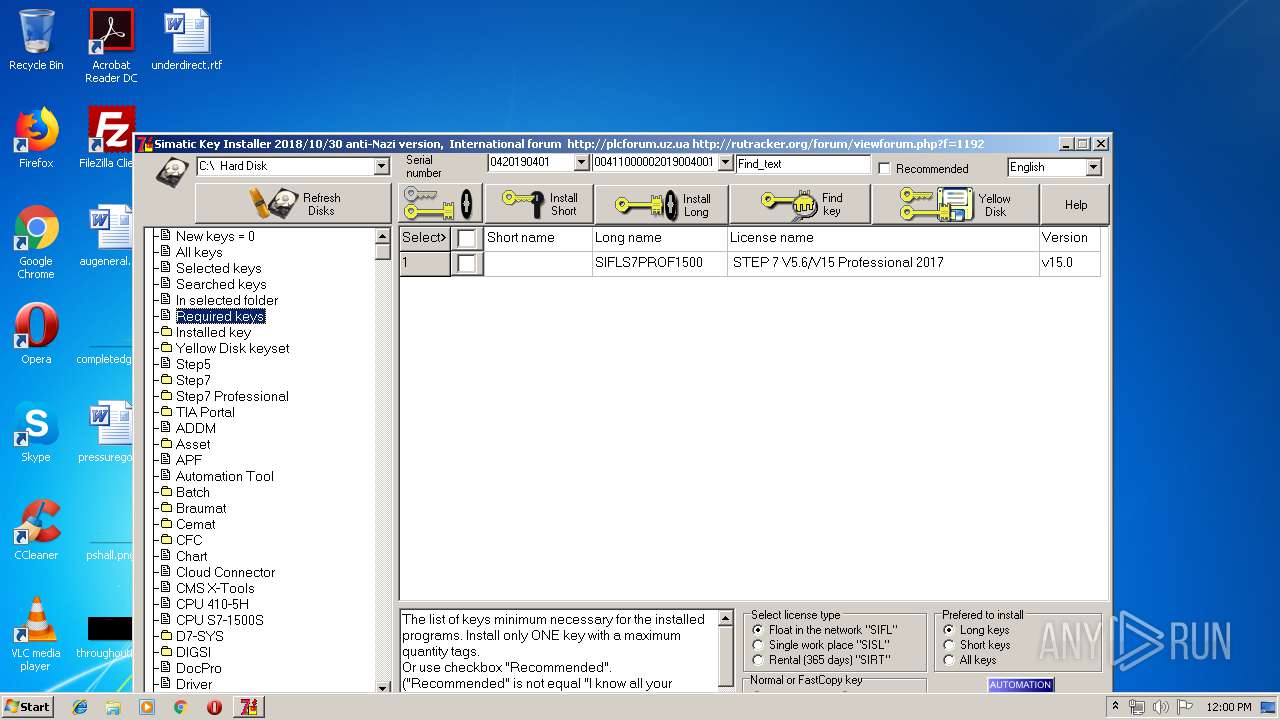Image resolution: width=1280 pixels, height=720 pixels.
Task: Click the Asset folder icon
Action: coord(166,444)
